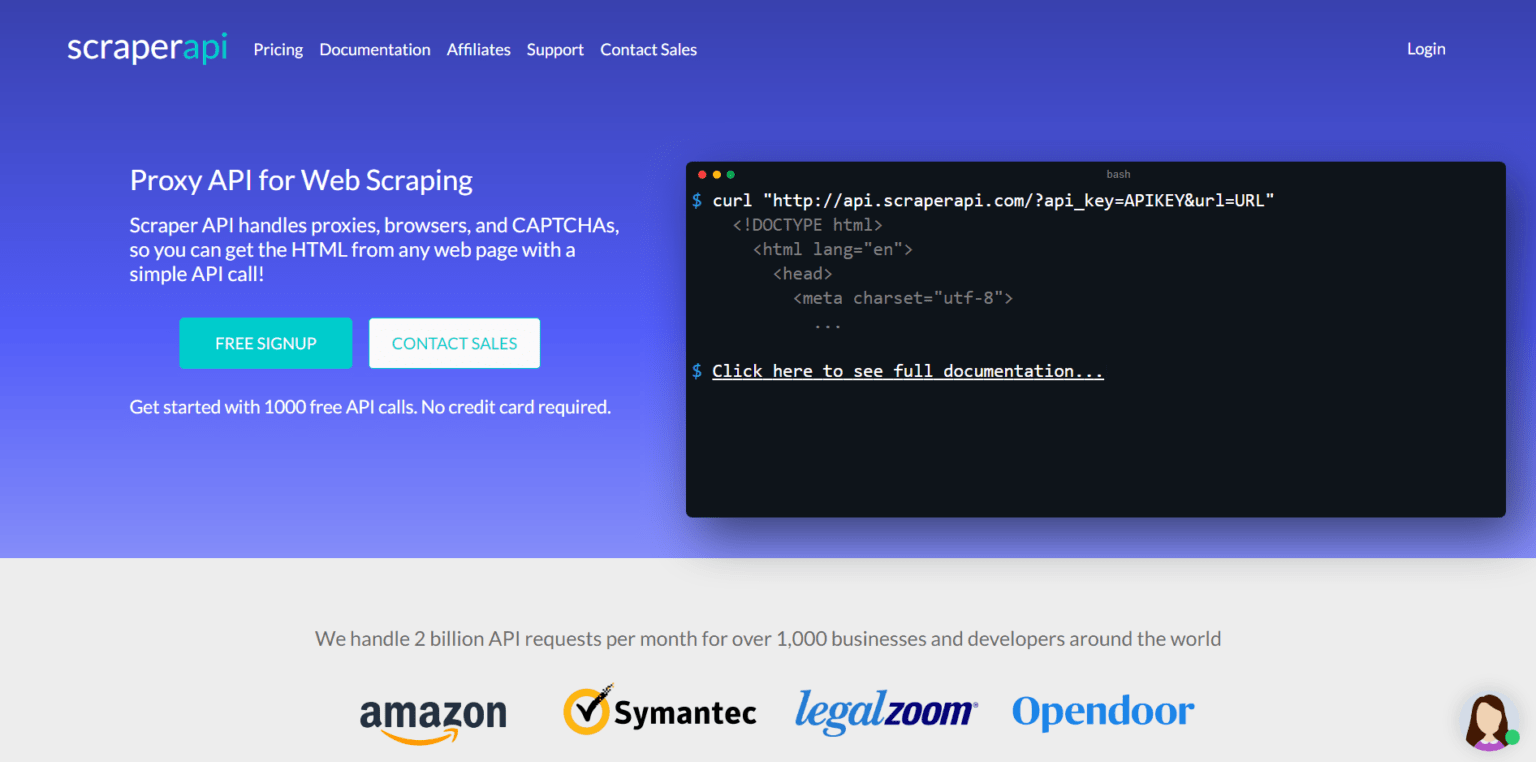Click the scraperapi logo
The width and height of the screenshot is (1536, 762).
pyautogui.click(x=146, y=47)
